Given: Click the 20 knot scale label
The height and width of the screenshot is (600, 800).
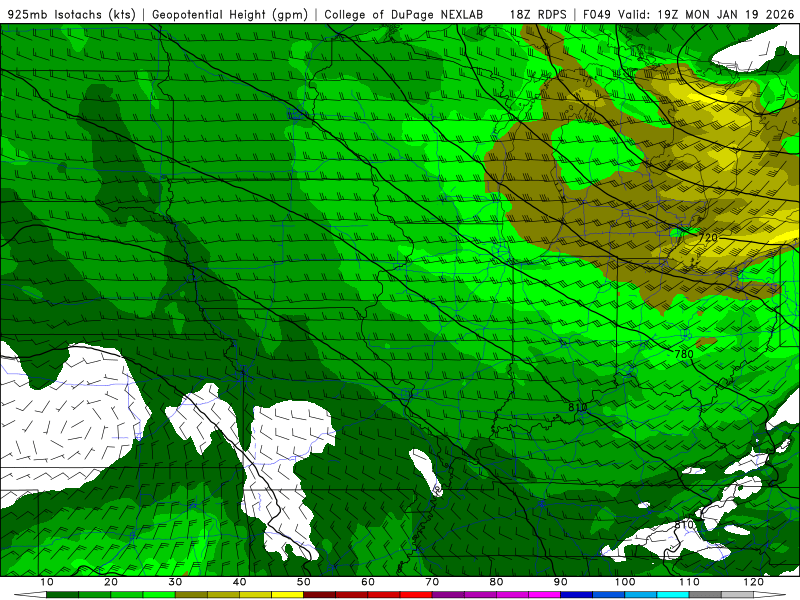Looking at the screenshot, I should click(111, 582).
